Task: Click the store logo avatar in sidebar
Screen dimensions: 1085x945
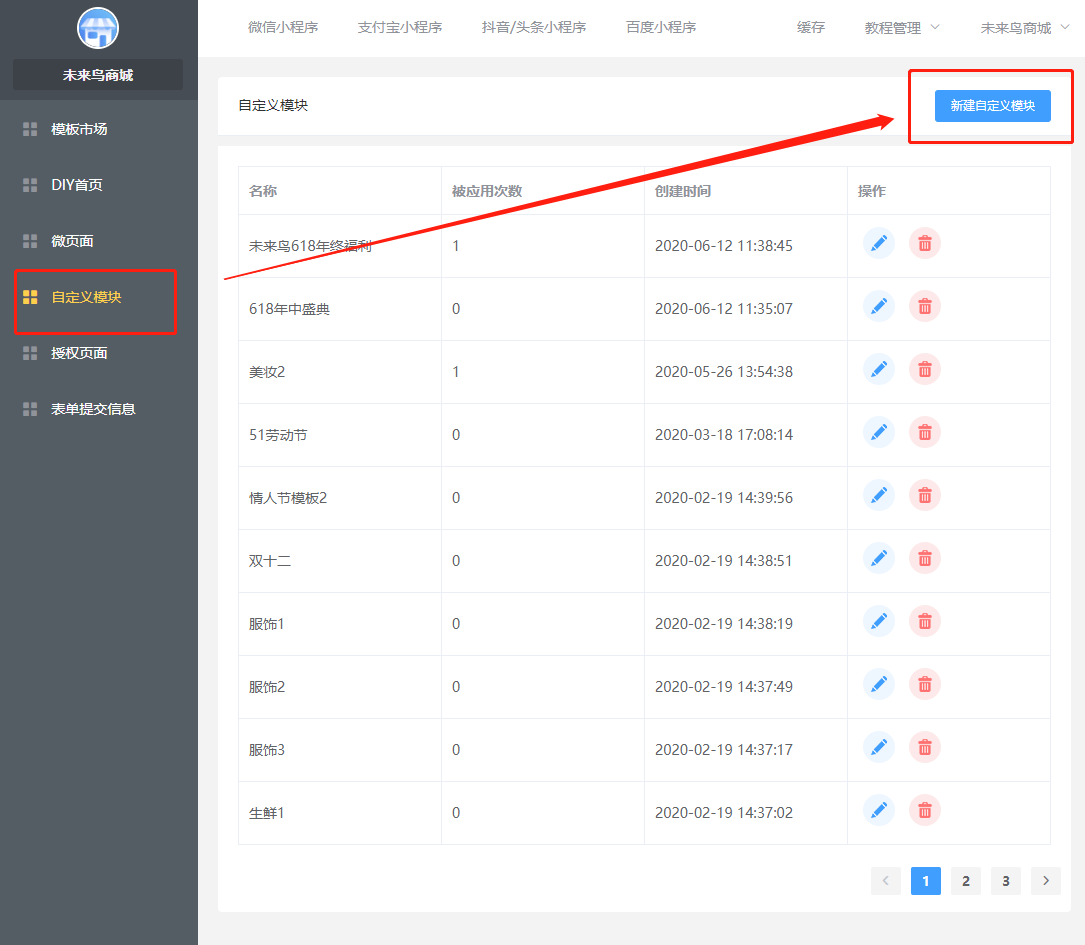Action: click(98, 28)
